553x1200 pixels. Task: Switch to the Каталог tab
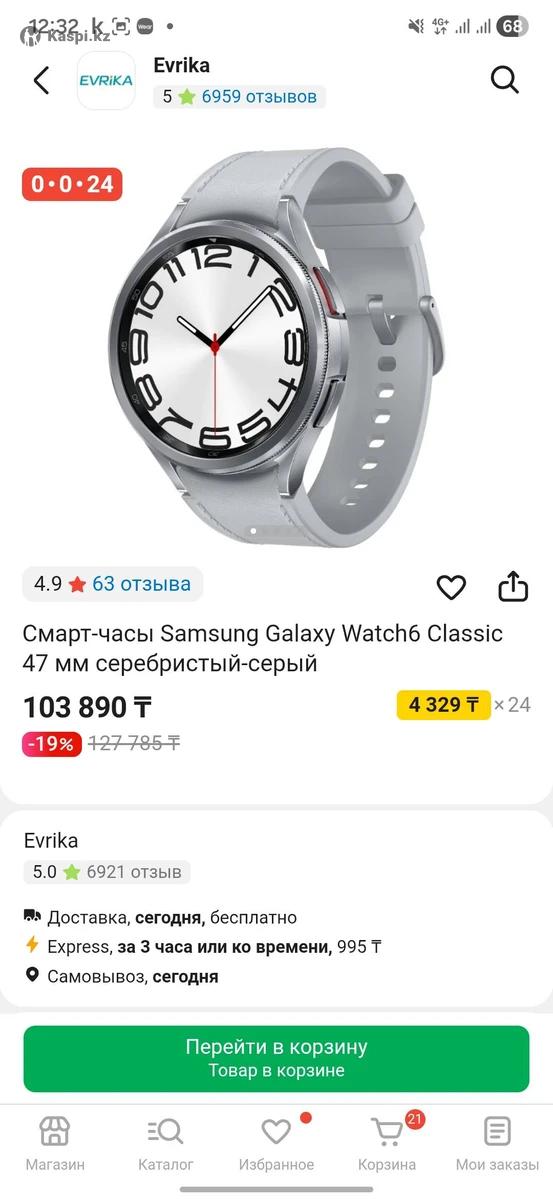tap(166, 1144)
